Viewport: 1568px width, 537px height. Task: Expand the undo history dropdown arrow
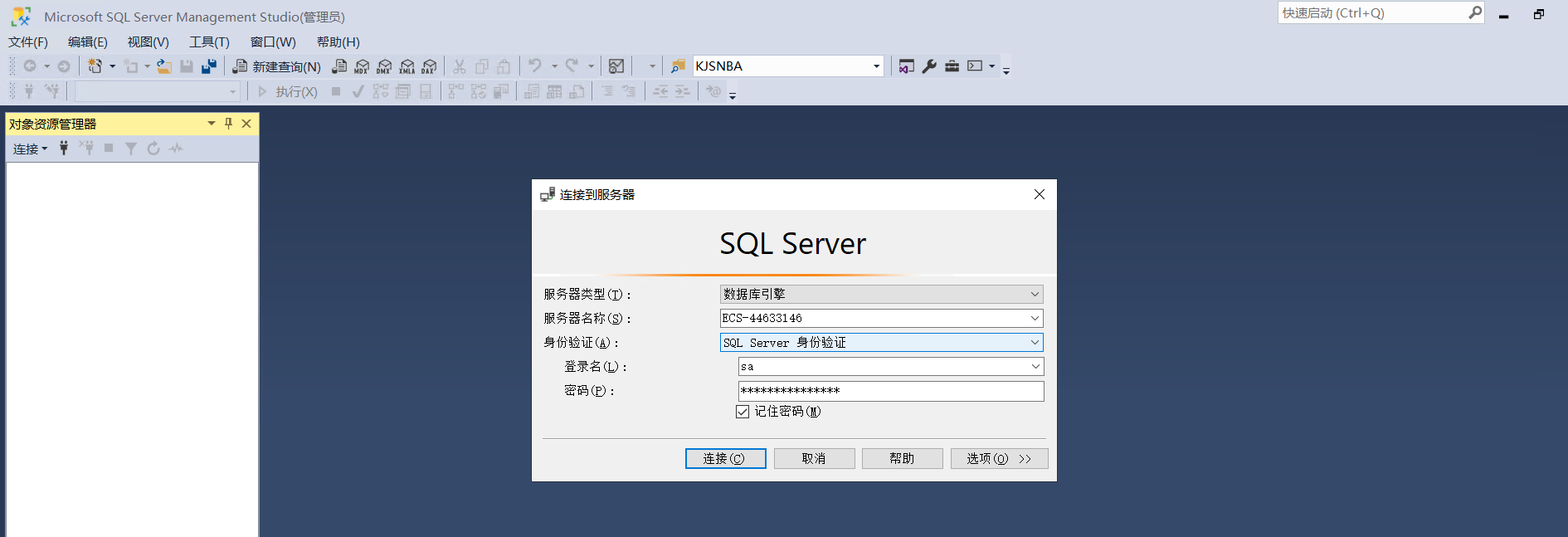click(x=553, y=66)
